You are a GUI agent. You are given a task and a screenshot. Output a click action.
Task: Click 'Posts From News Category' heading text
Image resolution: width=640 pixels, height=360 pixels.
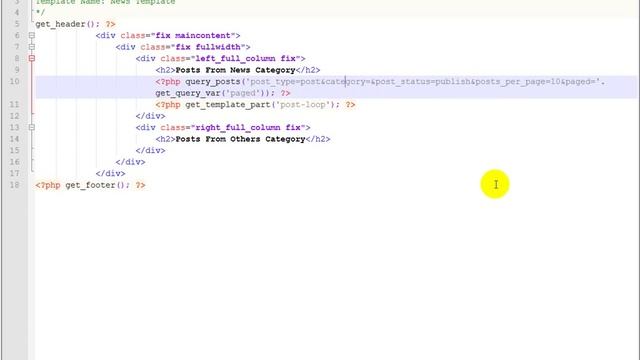tap(236, 70)
